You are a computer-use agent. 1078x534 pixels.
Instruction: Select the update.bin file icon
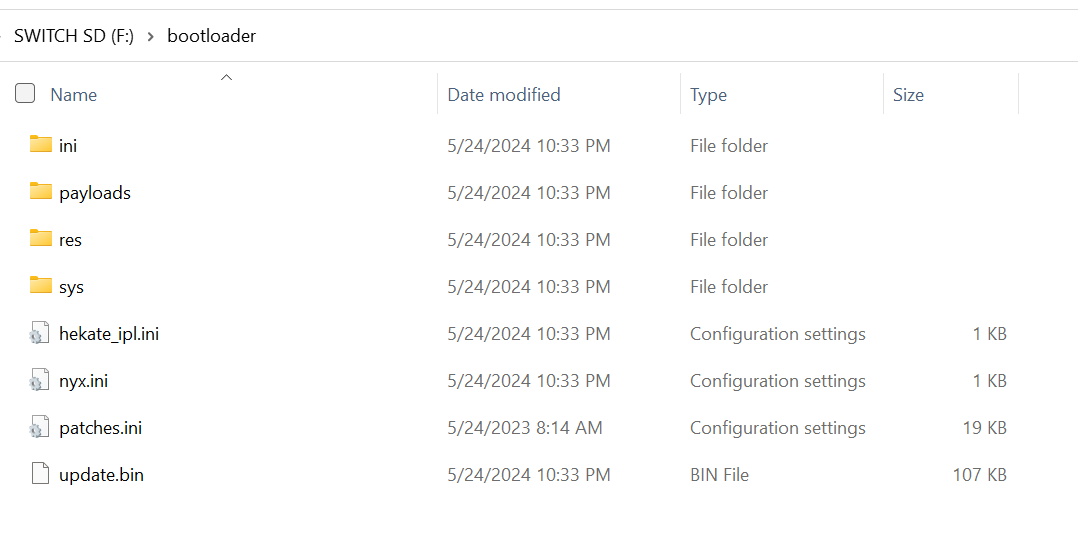tap(41, 474)
